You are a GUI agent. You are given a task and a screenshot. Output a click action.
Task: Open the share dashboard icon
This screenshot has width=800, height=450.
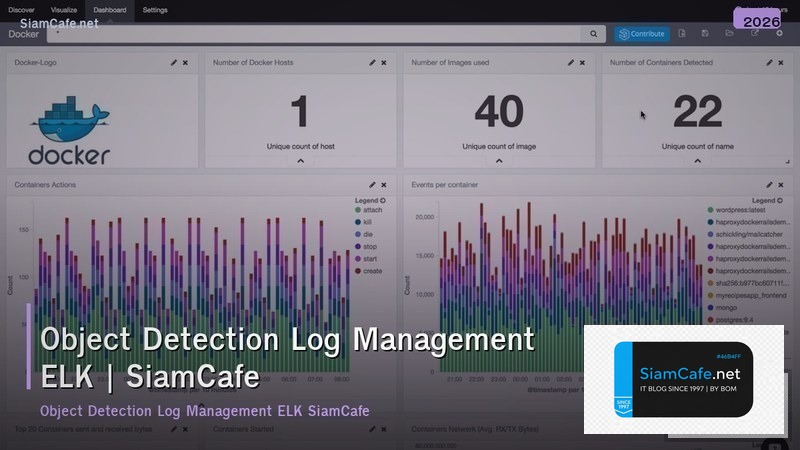(755, 34)
